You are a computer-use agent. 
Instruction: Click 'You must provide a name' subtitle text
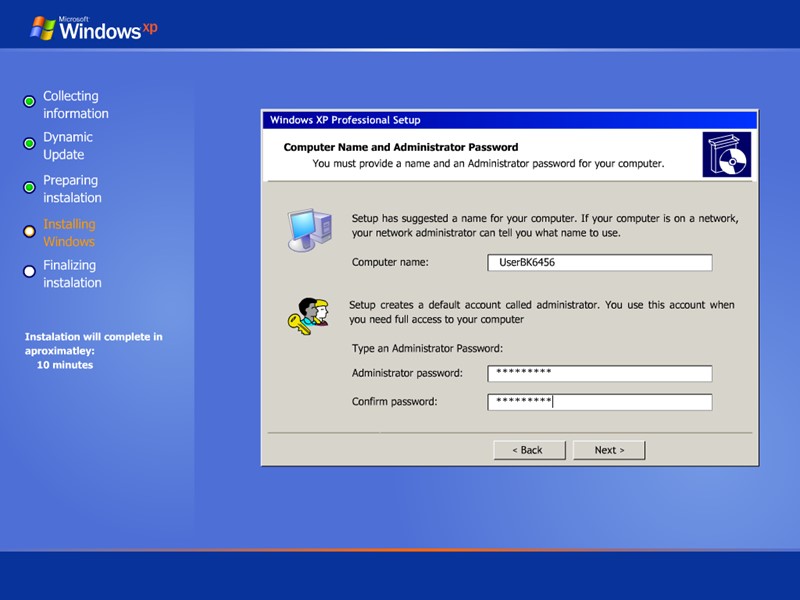[x=488, y=163]
